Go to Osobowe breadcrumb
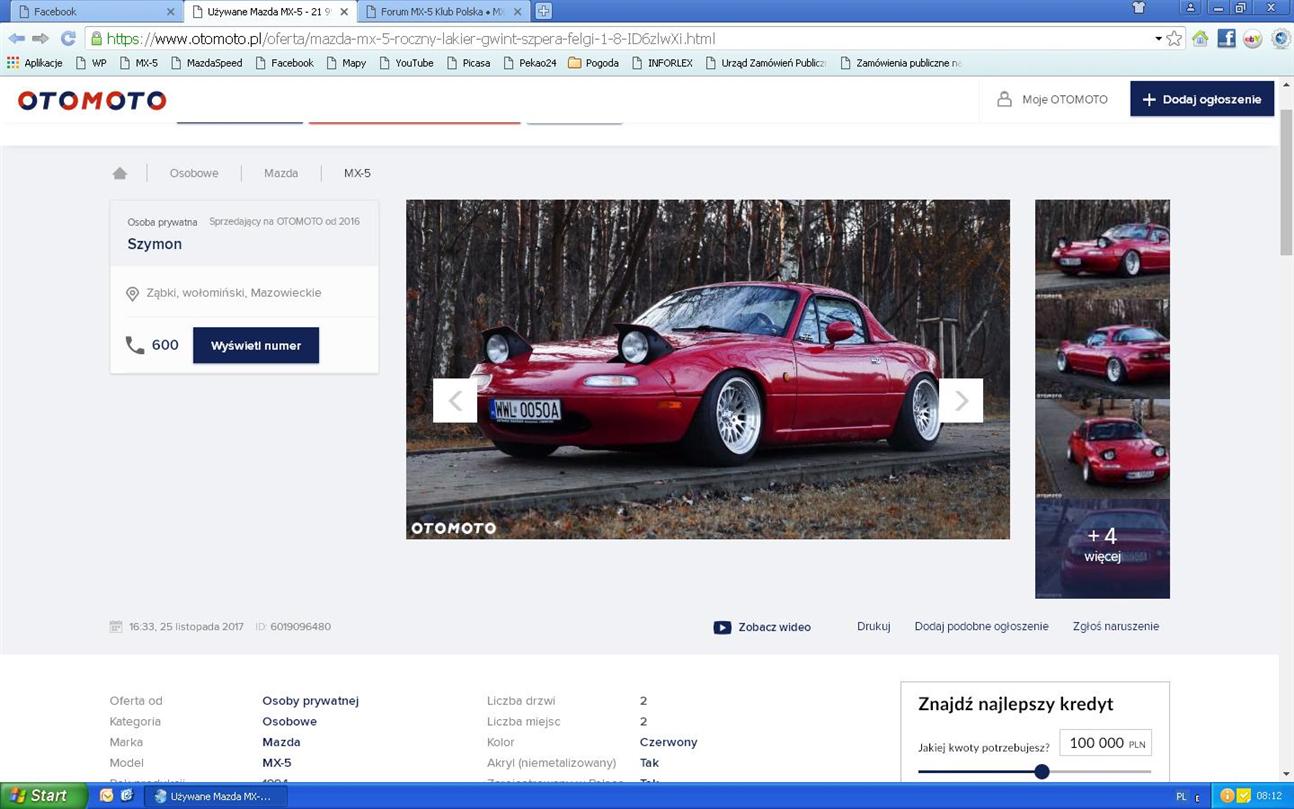 tap(194, 173)
